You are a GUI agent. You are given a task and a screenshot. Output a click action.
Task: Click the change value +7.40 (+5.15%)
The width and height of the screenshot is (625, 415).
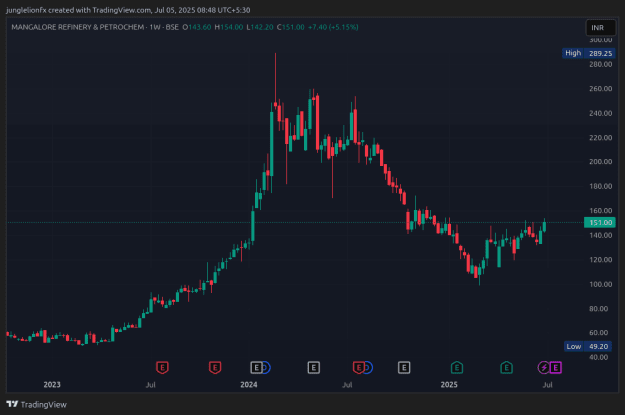click(x=333, y=27)
